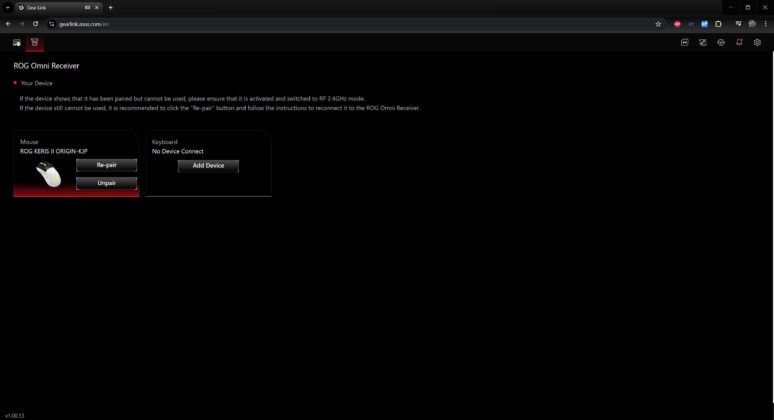Click the boxed icon left of the toolbar row
774x420 pixels.
click(x=685, y=42)
